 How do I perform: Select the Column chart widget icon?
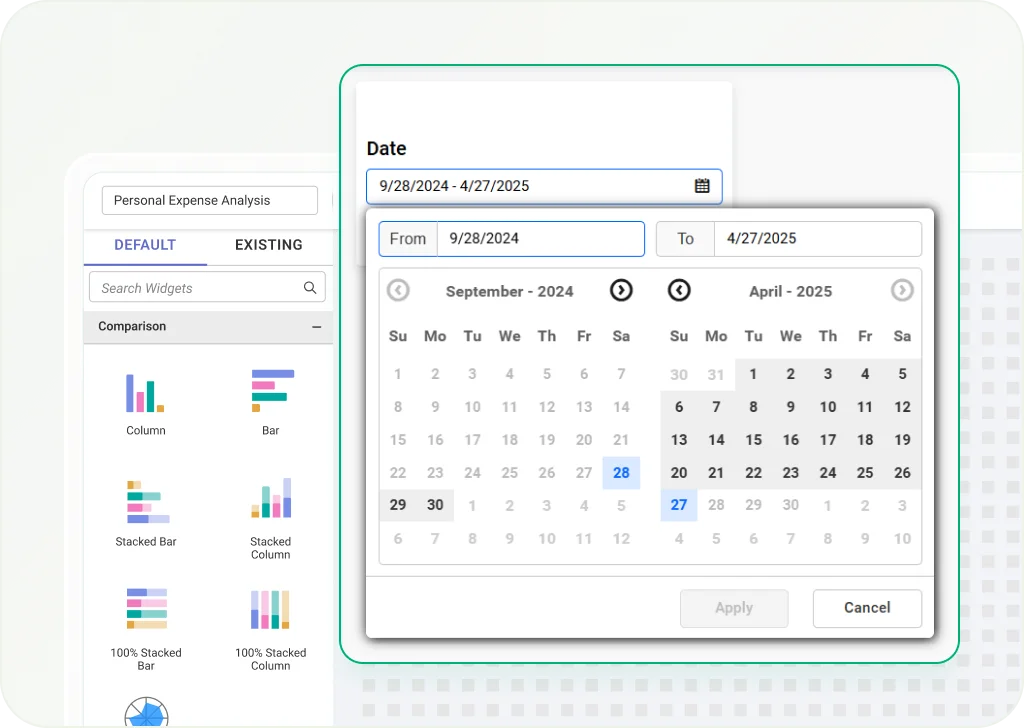[x=145, y=393]
